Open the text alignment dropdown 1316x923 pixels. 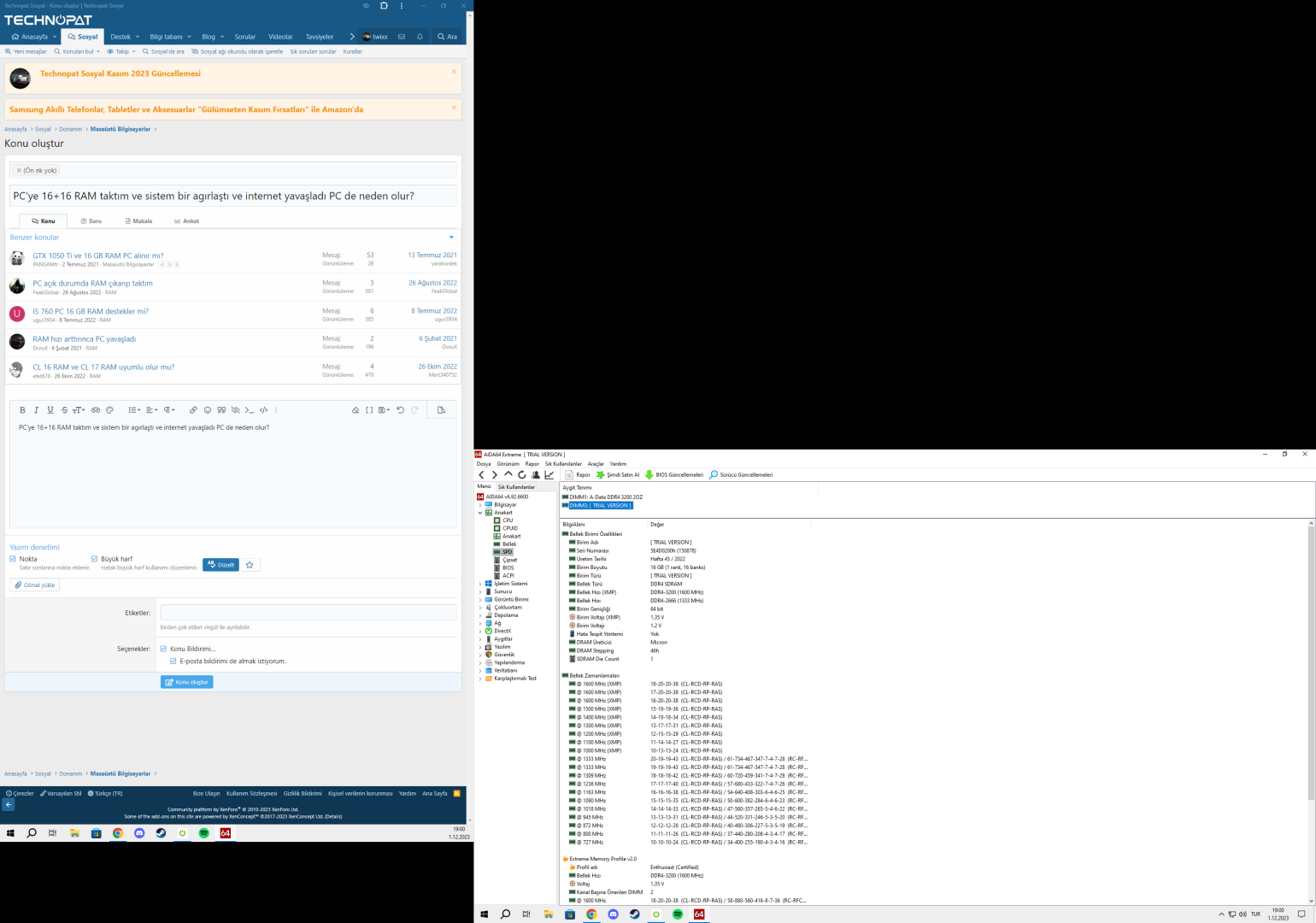pos(151,410)
